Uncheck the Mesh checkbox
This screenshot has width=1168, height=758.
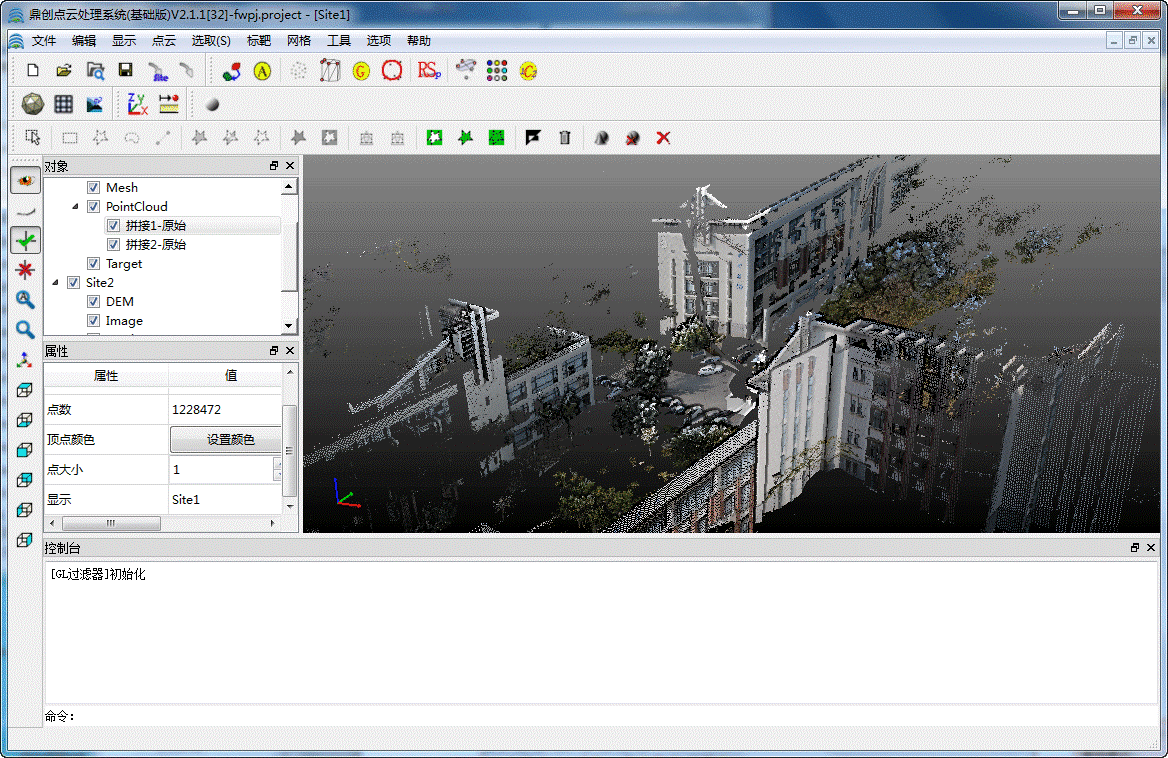coord(94,188)
